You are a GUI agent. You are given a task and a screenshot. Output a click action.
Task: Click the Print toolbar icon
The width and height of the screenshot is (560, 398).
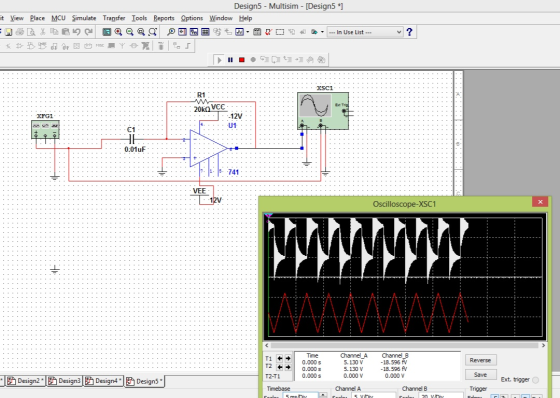[x=20, y=32]
